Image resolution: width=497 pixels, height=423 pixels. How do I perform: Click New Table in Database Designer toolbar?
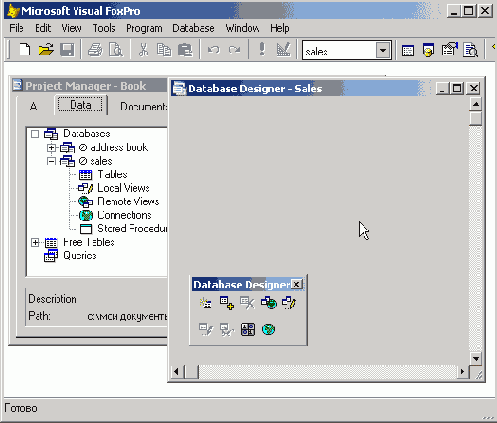(206, 303)
